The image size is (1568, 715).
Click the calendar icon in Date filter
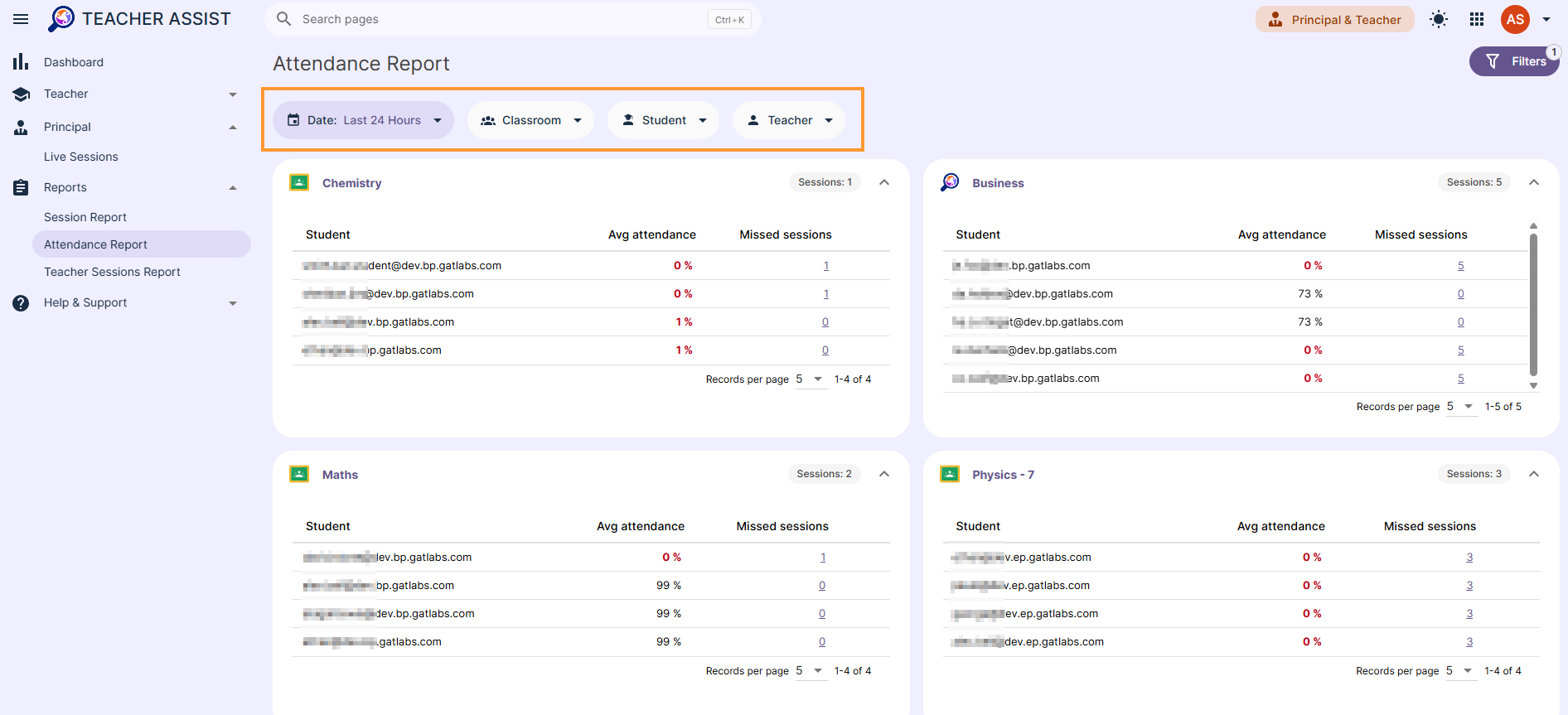pos(293,120)
